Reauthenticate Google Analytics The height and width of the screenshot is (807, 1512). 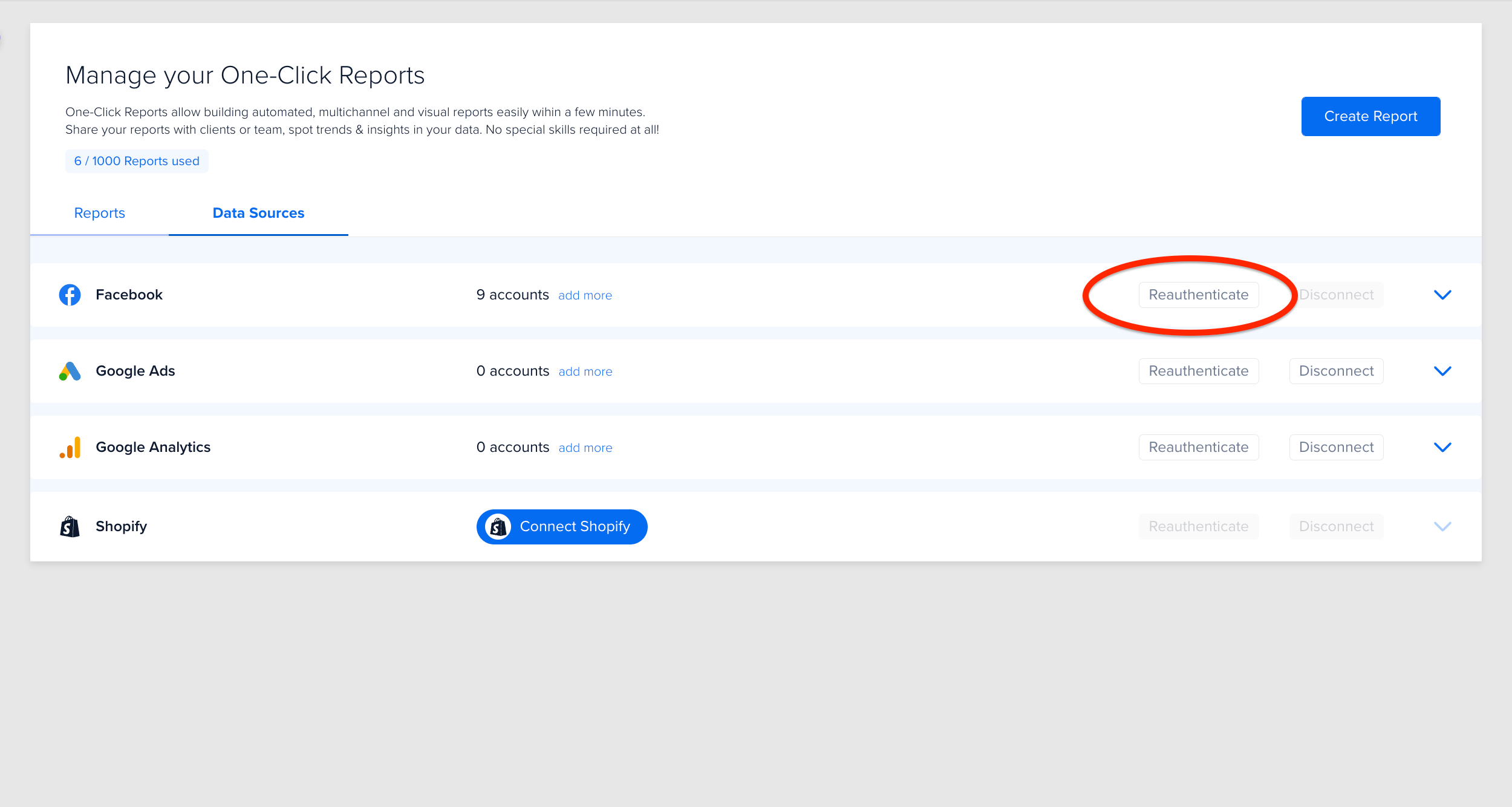1198,447
